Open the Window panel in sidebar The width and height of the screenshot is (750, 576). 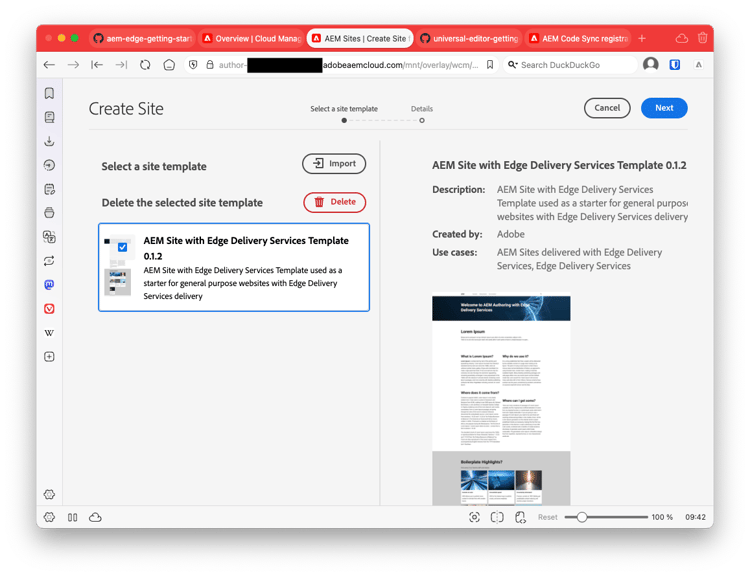pos(49,213)
